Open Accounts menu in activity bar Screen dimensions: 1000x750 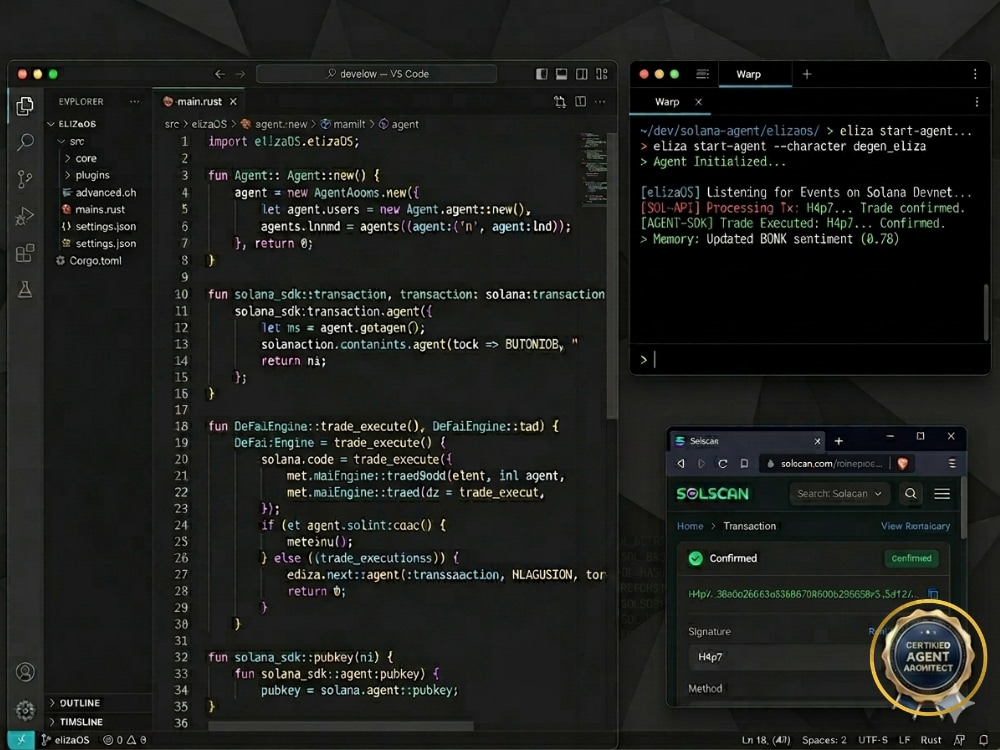click(x=26, y=672)
